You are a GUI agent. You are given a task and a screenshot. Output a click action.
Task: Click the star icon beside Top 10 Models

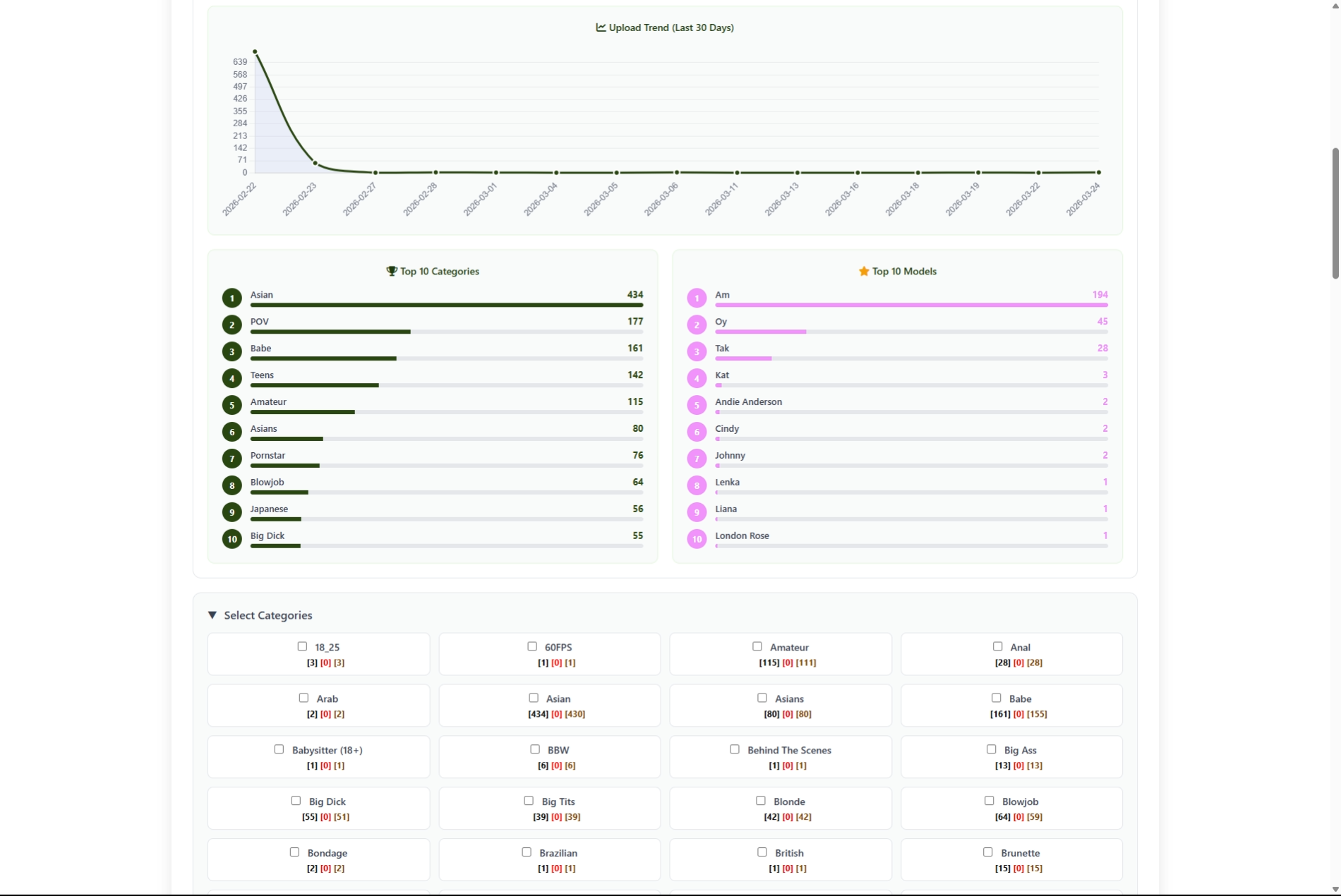click(x=864, y=271)
